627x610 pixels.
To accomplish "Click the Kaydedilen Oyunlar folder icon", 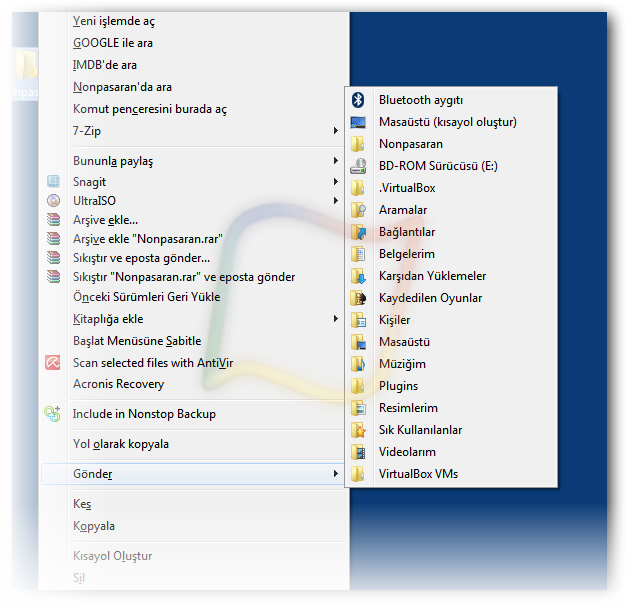I will point(358,298).
